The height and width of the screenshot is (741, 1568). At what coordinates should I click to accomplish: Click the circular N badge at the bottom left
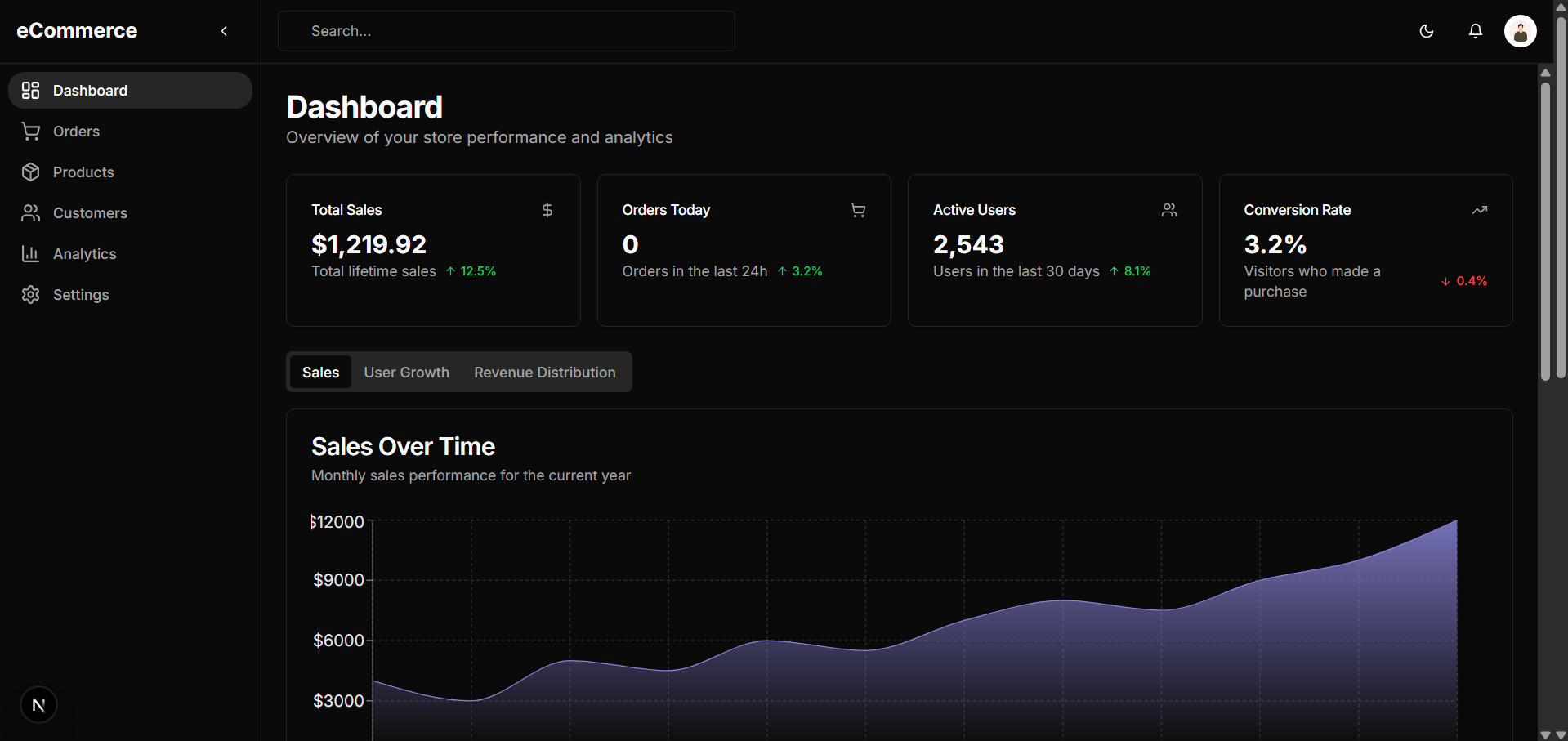click(x=38, y=705)
